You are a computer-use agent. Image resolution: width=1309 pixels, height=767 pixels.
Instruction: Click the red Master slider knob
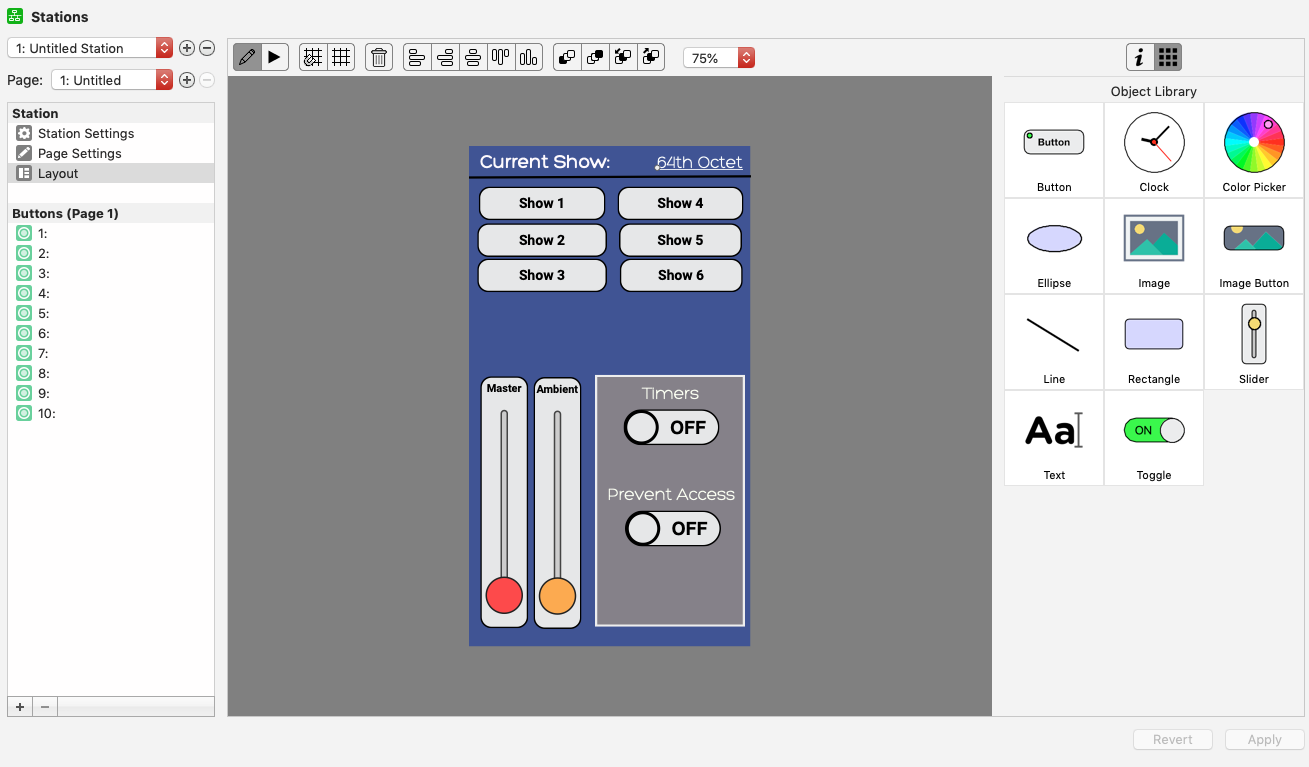[504, 595]
